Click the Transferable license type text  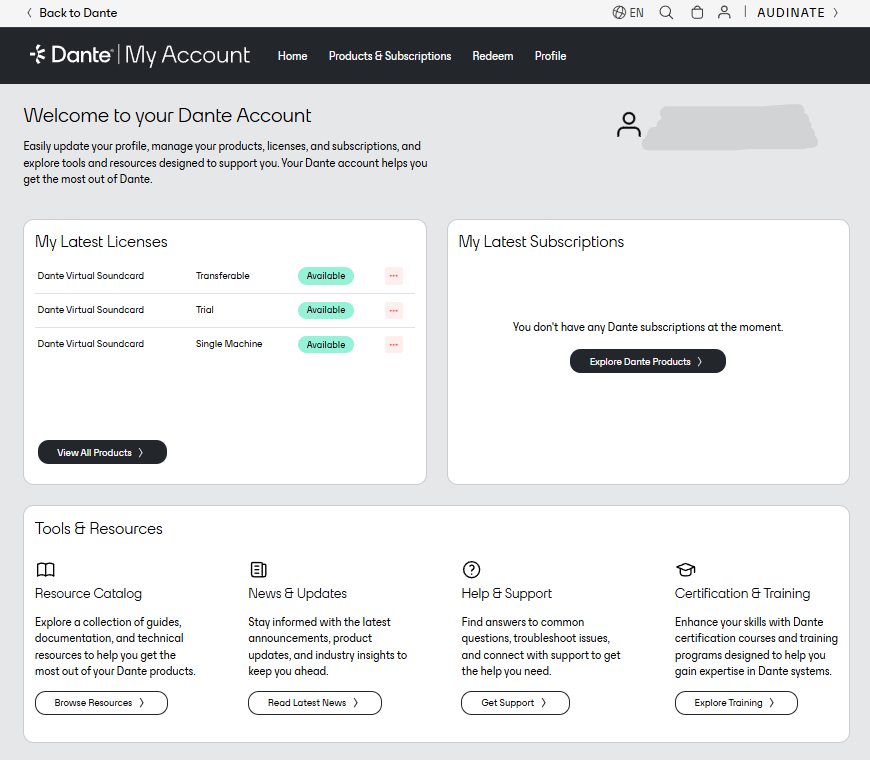[222, 276]
